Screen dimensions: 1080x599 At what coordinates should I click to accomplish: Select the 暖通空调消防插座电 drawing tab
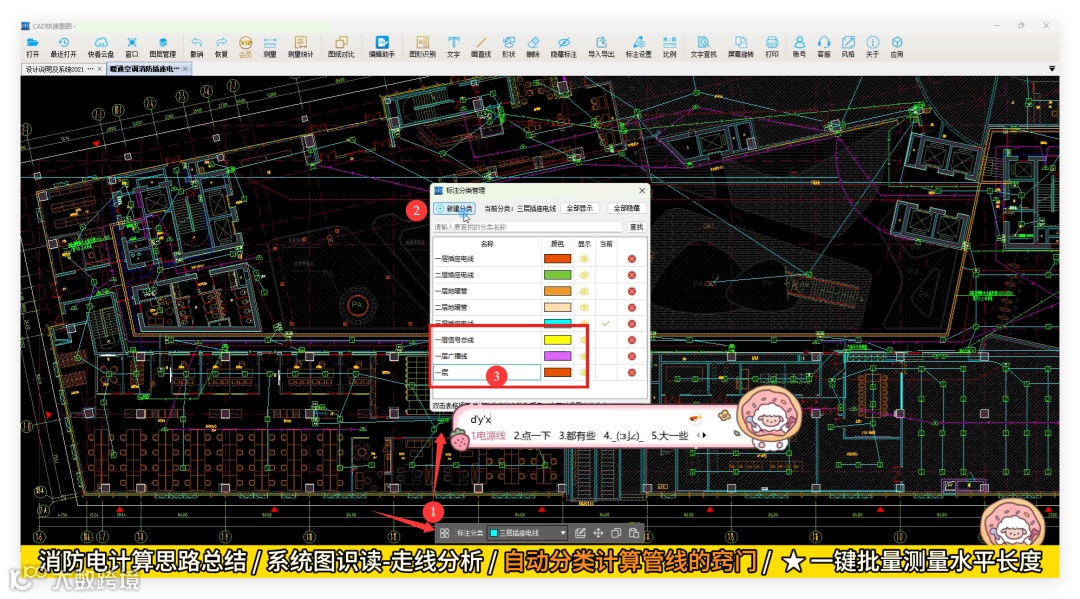[x=145, y=69]
